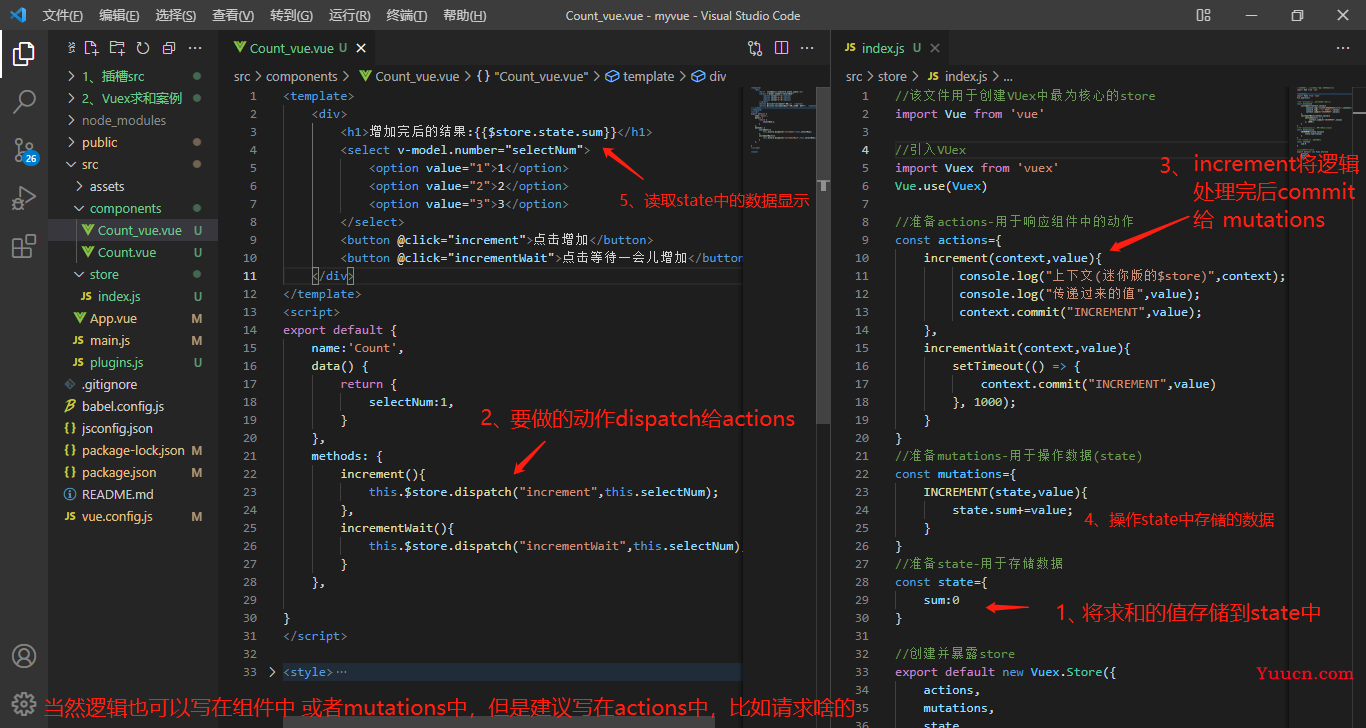Refresh the Explorer file tree
This screenshot has width=1366, height=728.
[143, 48]
